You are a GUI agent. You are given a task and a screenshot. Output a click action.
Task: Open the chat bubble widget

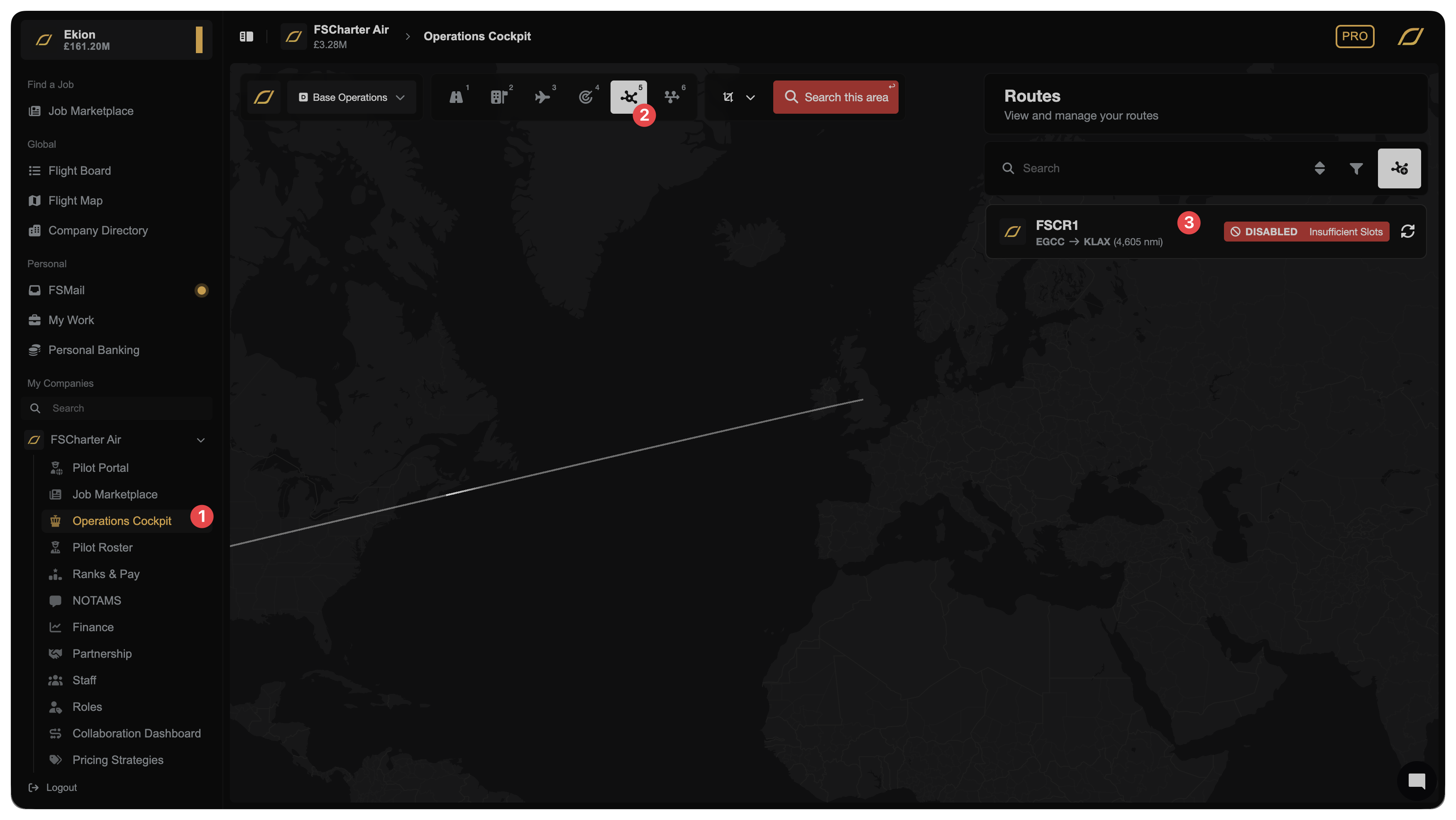(x=1417, y=781)
